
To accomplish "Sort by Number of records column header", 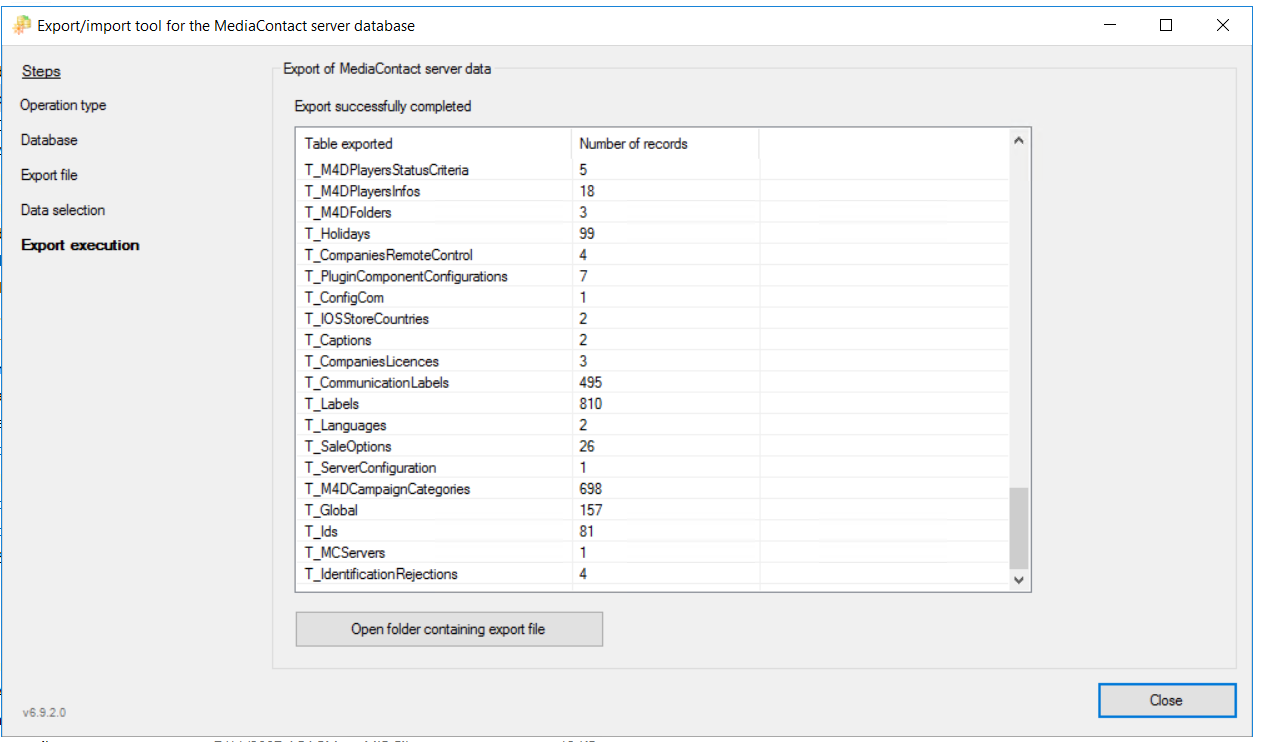I will 665,143.
